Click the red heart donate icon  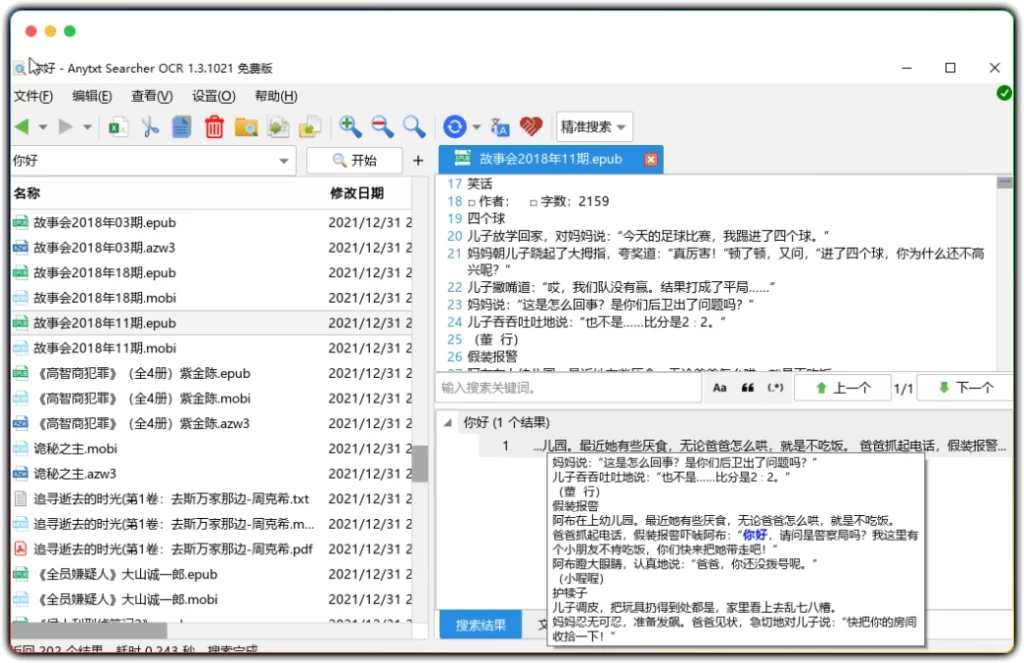[x=531, y=126]
